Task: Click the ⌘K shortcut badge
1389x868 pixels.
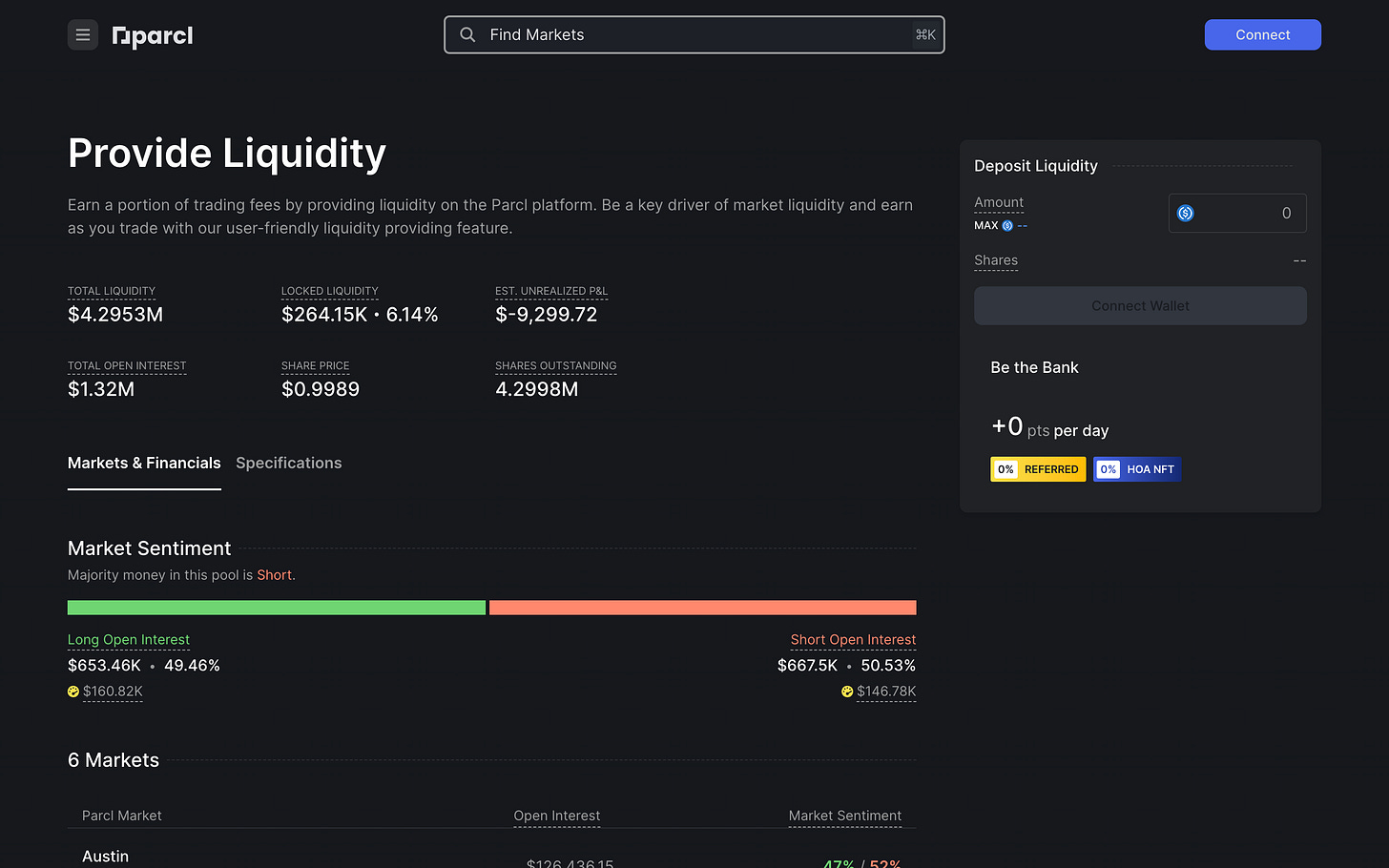Action: pos(925,35)
